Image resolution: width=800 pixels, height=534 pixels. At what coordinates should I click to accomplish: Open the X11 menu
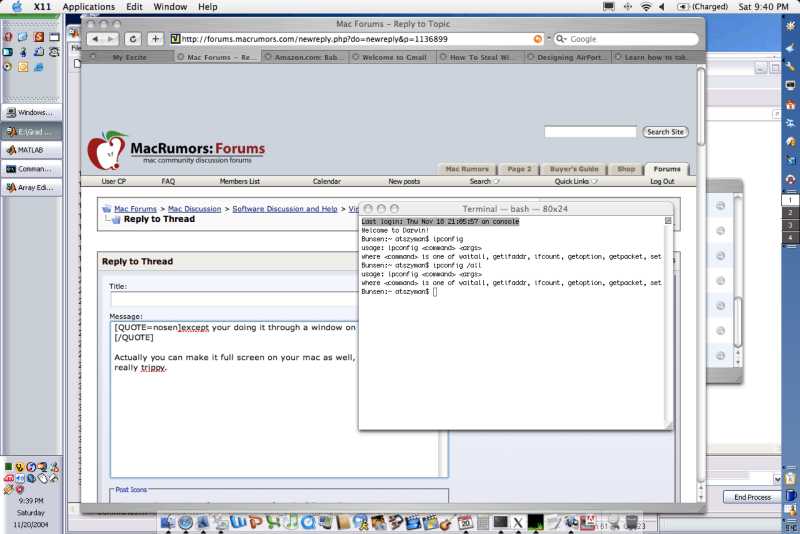tap(42, 7)
